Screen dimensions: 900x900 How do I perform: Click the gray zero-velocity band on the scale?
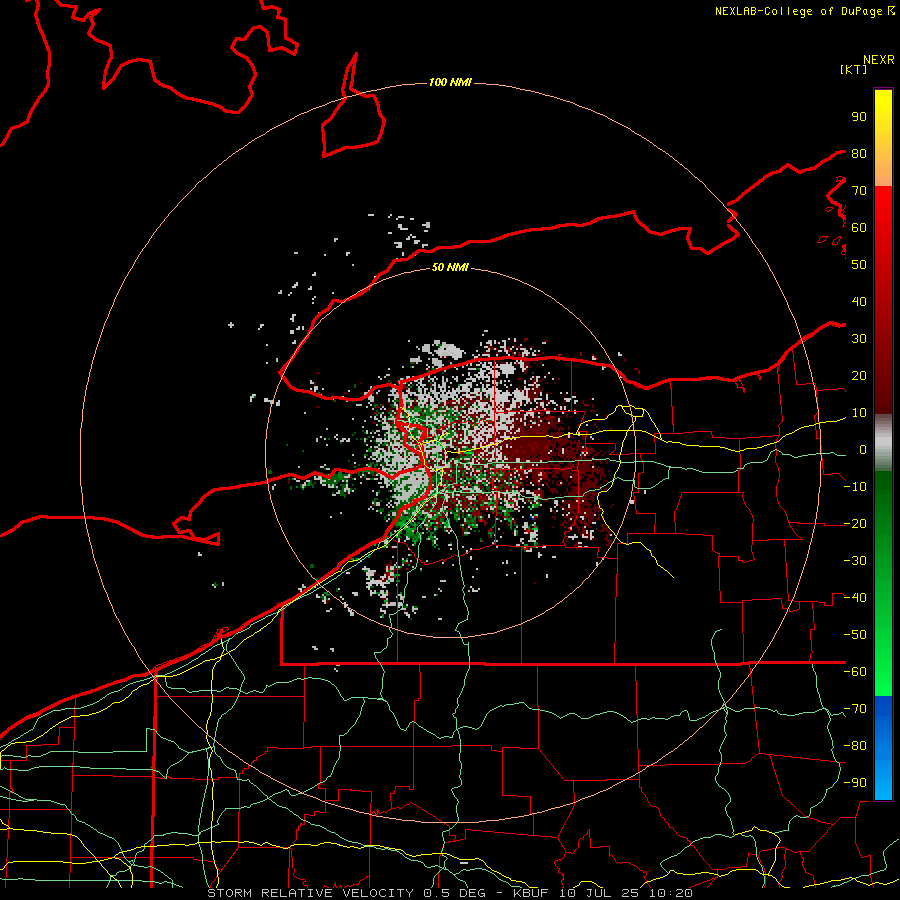[x=883, y=442]
